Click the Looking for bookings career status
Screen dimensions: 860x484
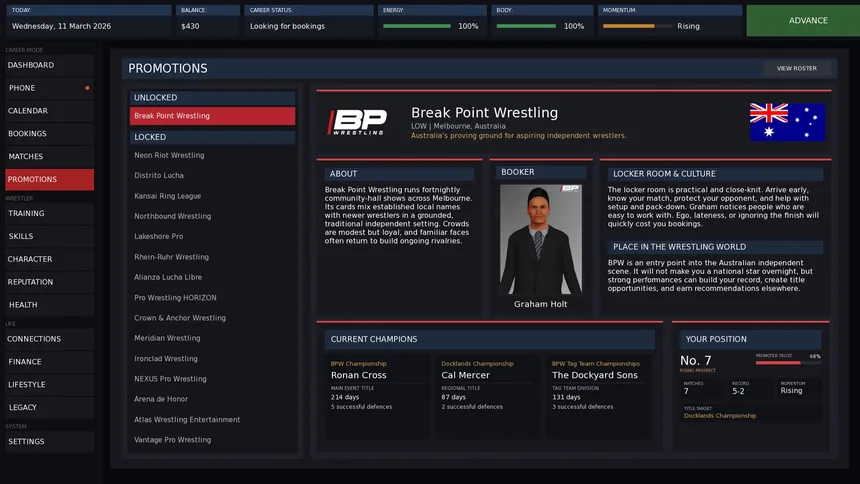pos(287,26)
